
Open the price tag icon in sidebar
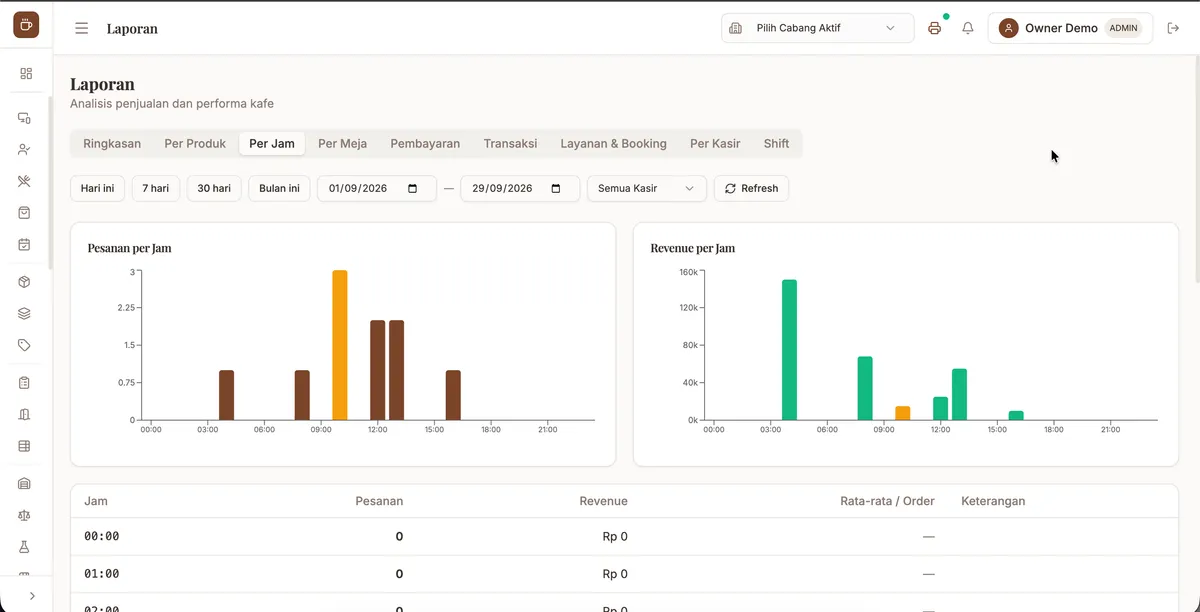pyautogui.click(x=25, y=345)
